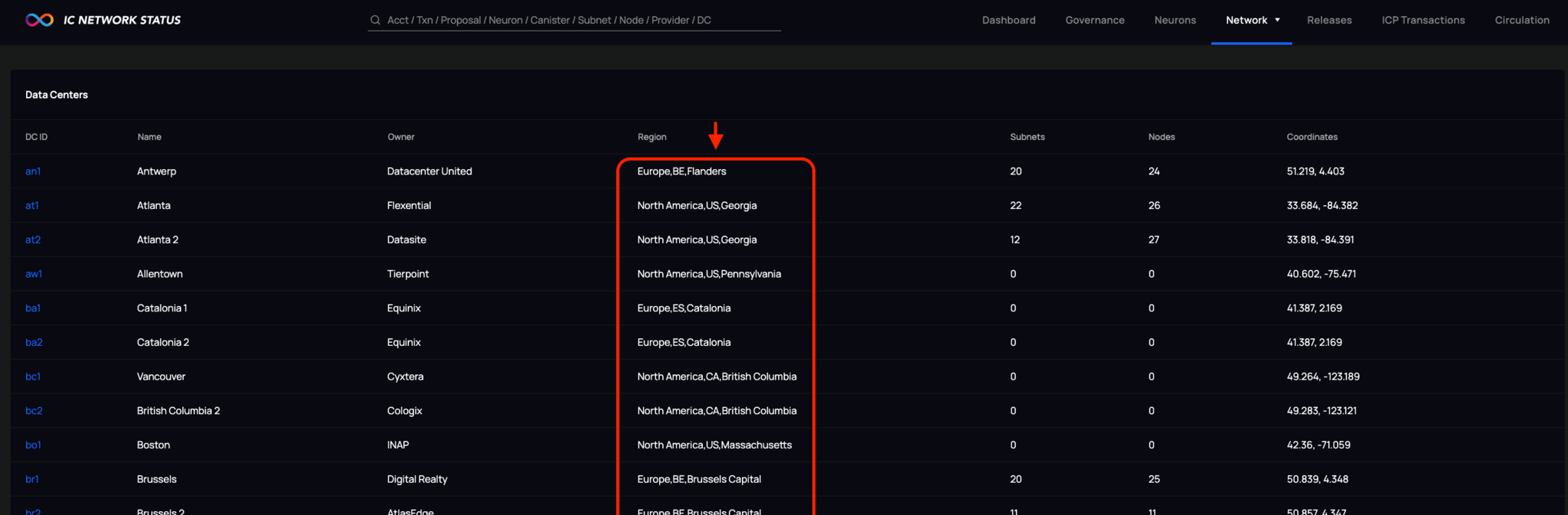Go to the Governance page

coord(1094,20)
